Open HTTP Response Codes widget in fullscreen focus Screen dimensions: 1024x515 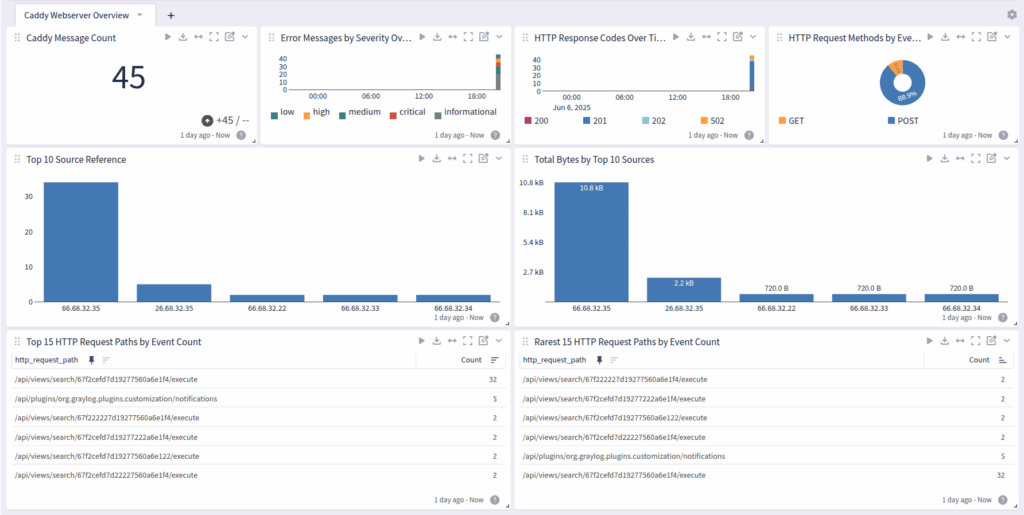point(723,37)
